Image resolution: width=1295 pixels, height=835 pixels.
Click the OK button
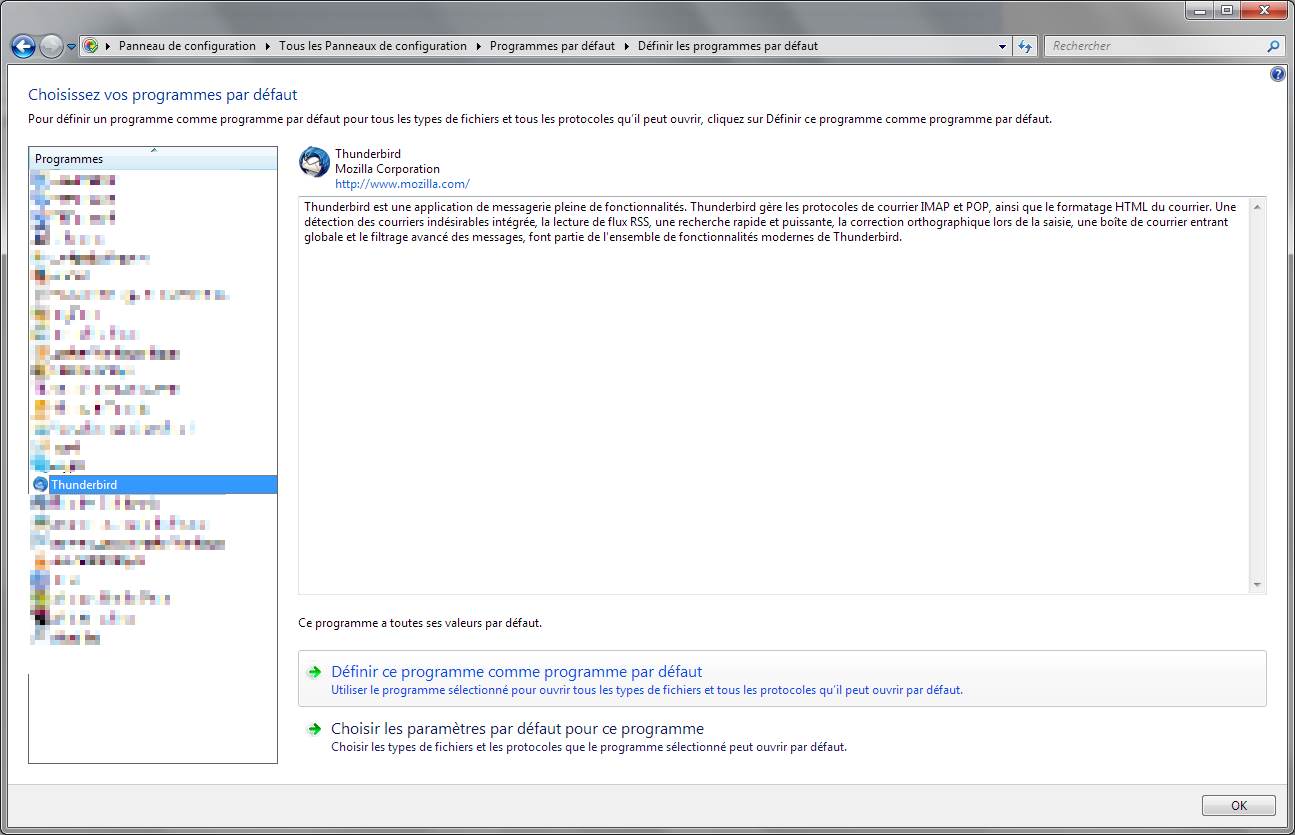coord(1239,805)
